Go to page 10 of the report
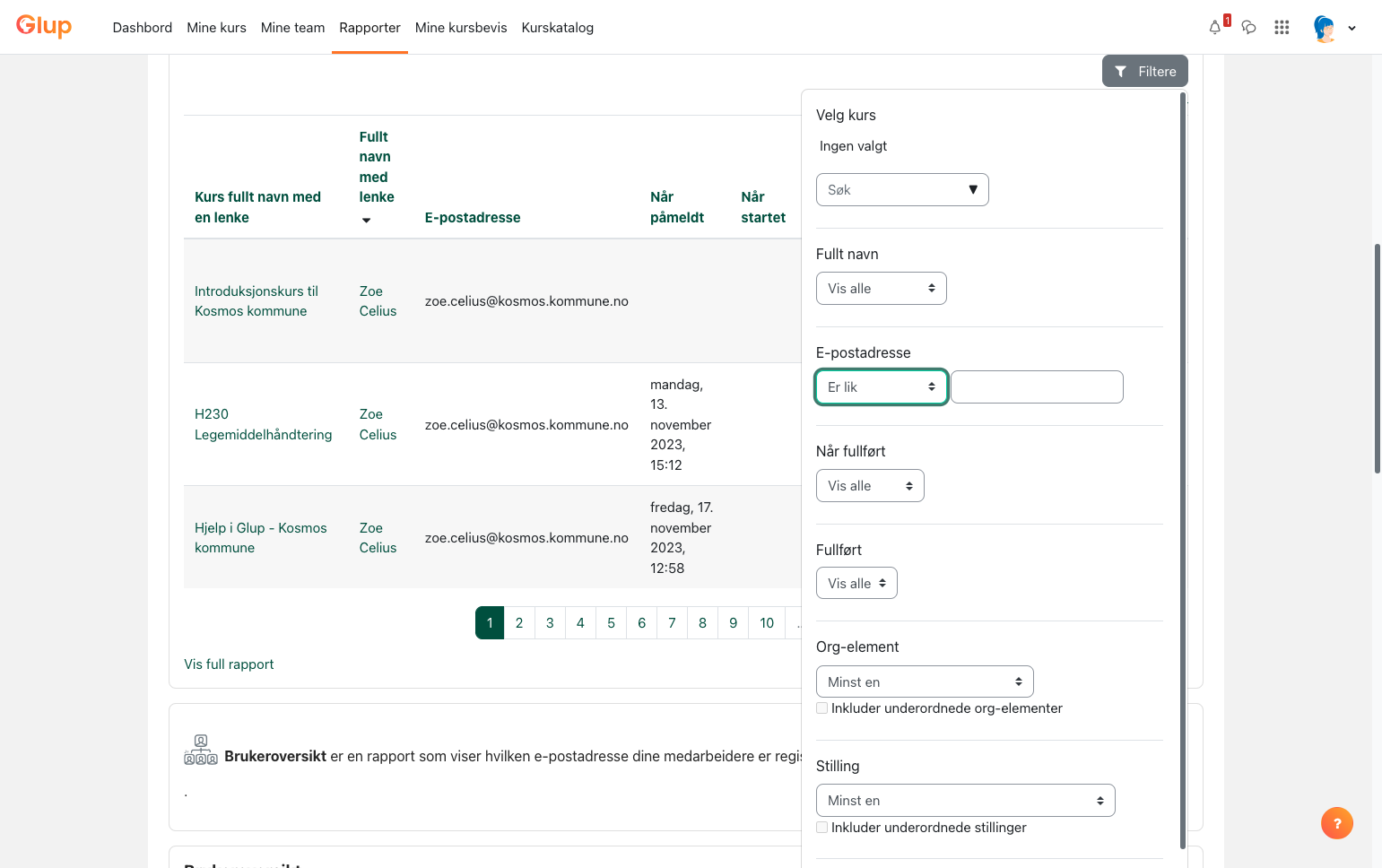The image size is (1382, 868). (767, 623)
